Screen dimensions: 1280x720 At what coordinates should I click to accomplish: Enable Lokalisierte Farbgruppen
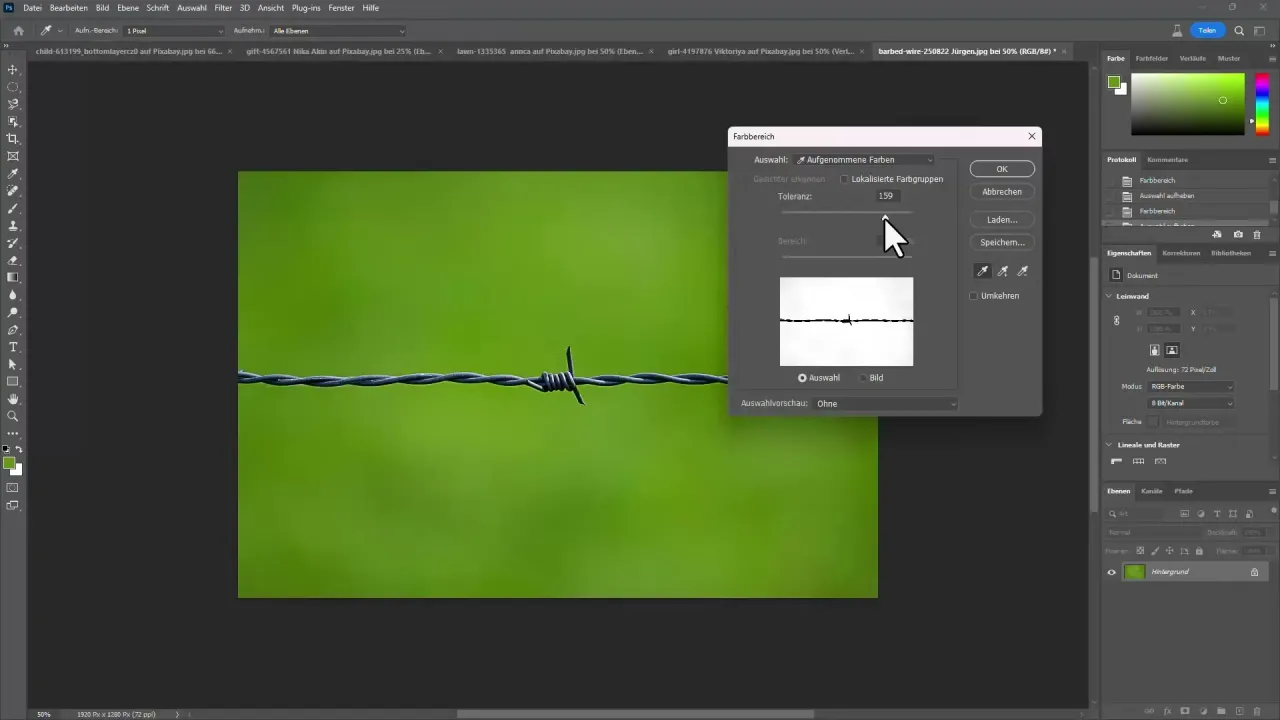click(x=845, y=179)
